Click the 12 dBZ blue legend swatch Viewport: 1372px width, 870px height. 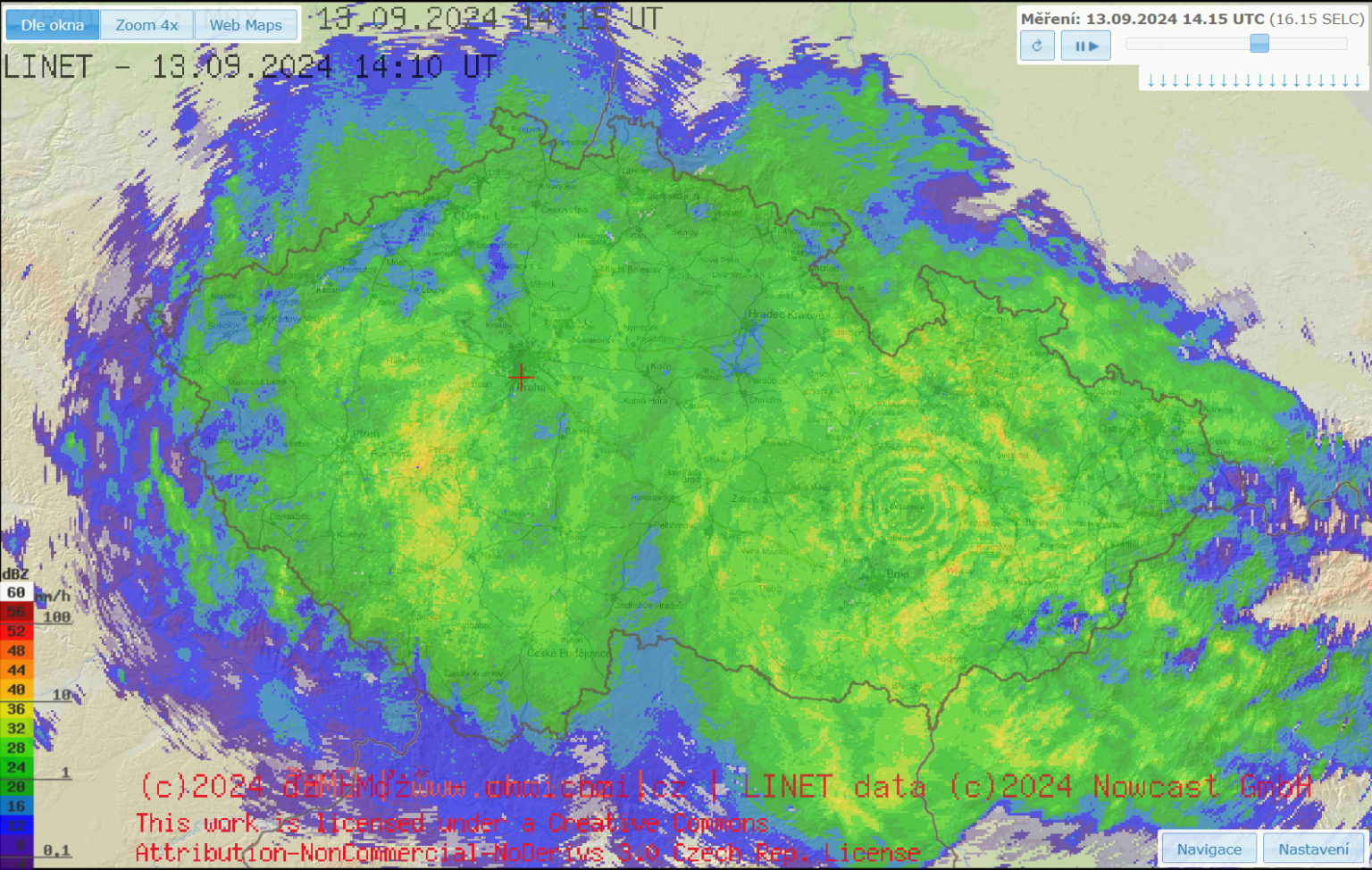pos(16,825)
